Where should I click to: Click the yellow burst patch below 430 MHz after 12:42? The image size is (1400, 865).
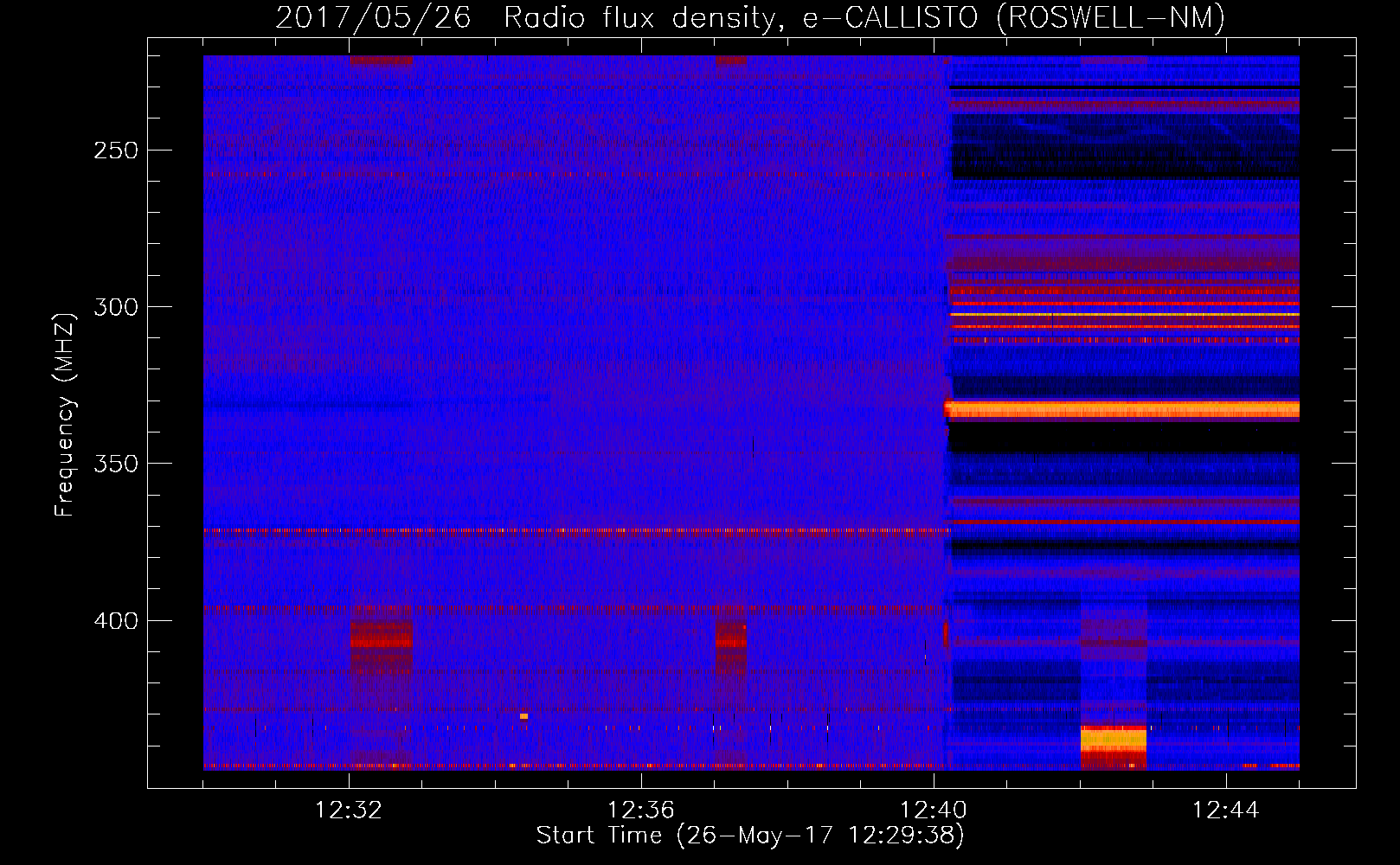click(1114, 740)
